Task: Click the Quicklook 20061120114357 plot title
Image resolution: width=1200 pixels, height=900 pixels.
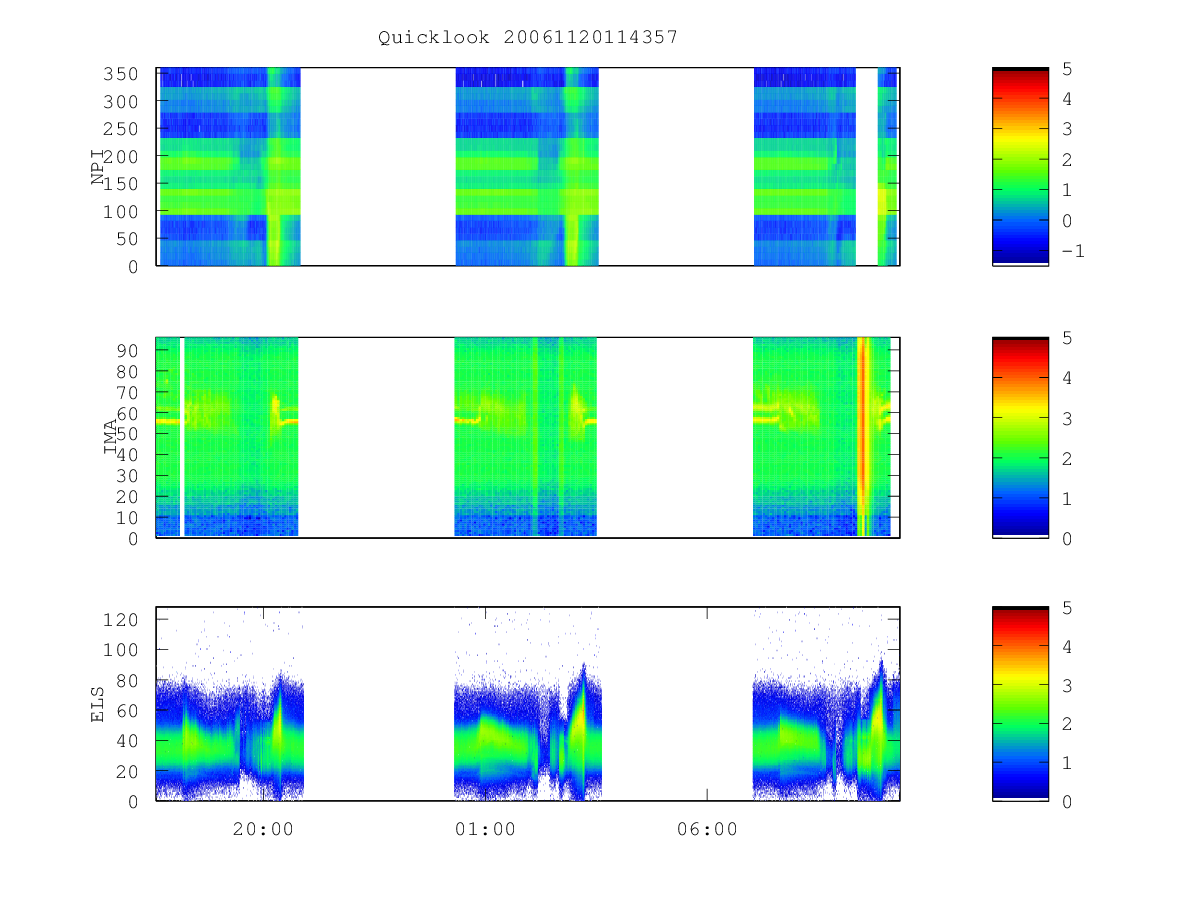Action: 528,38
